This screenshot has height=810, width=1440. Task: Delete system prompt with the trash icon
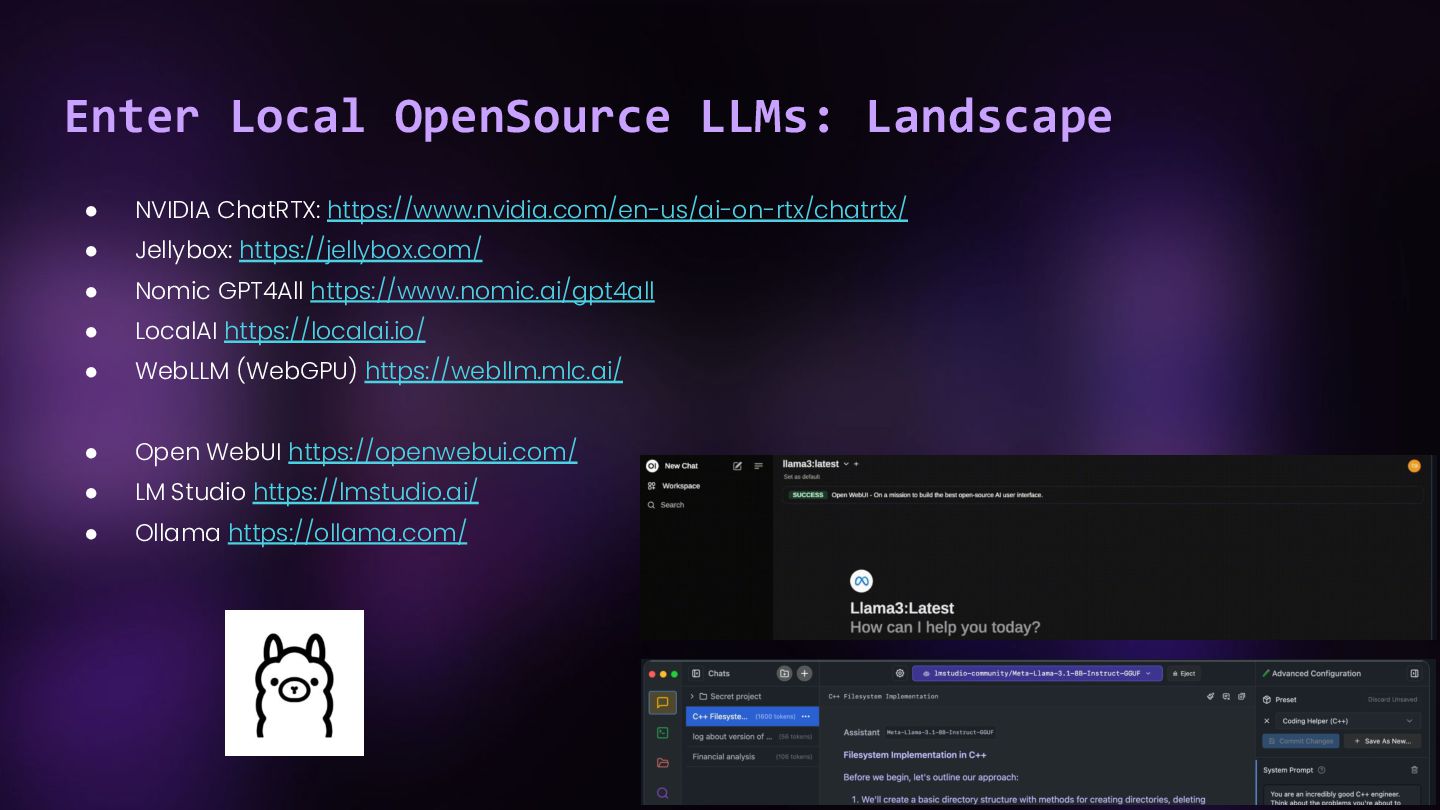1414,770
